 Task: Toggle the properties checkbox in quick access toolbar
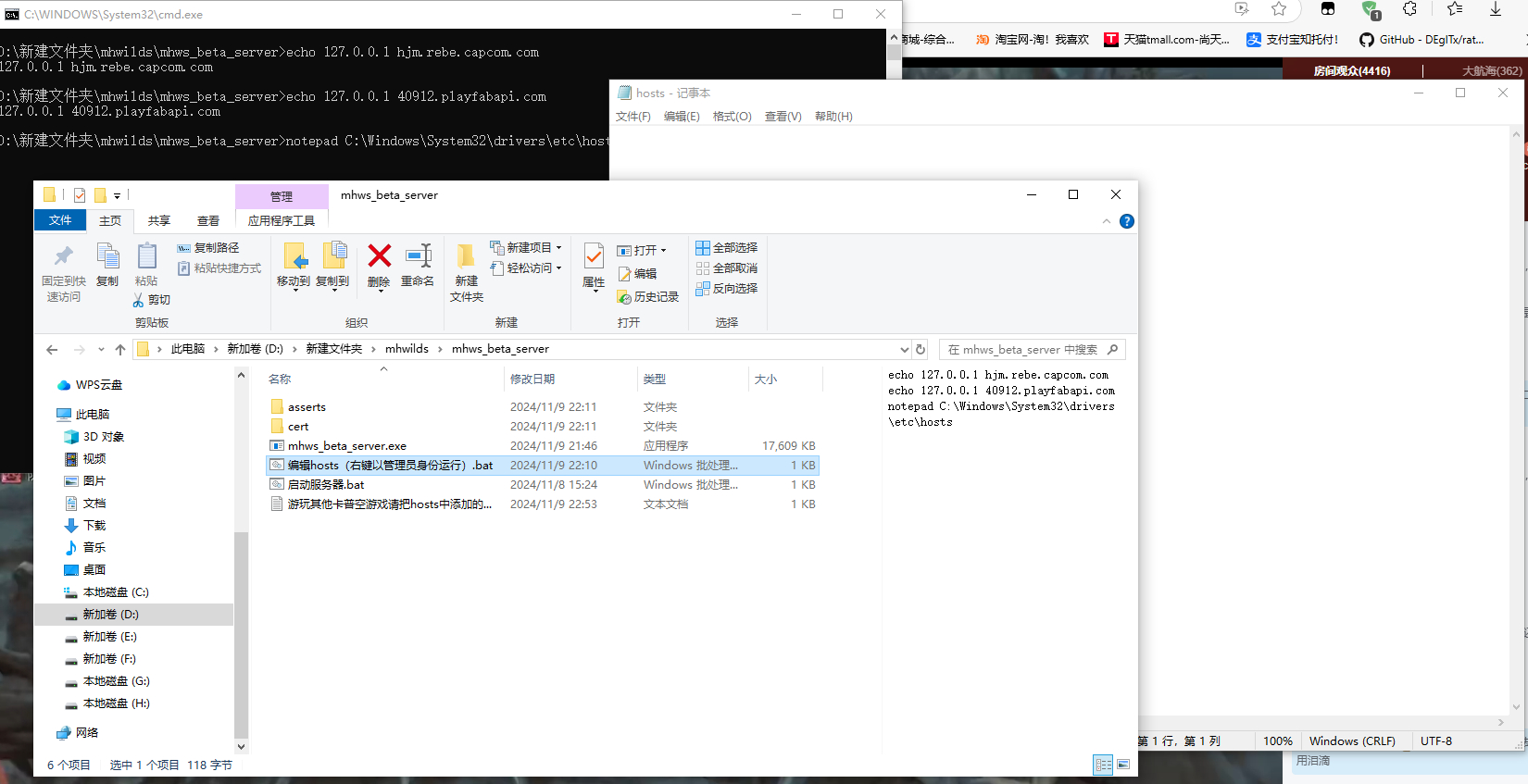[x=80, y=195]
